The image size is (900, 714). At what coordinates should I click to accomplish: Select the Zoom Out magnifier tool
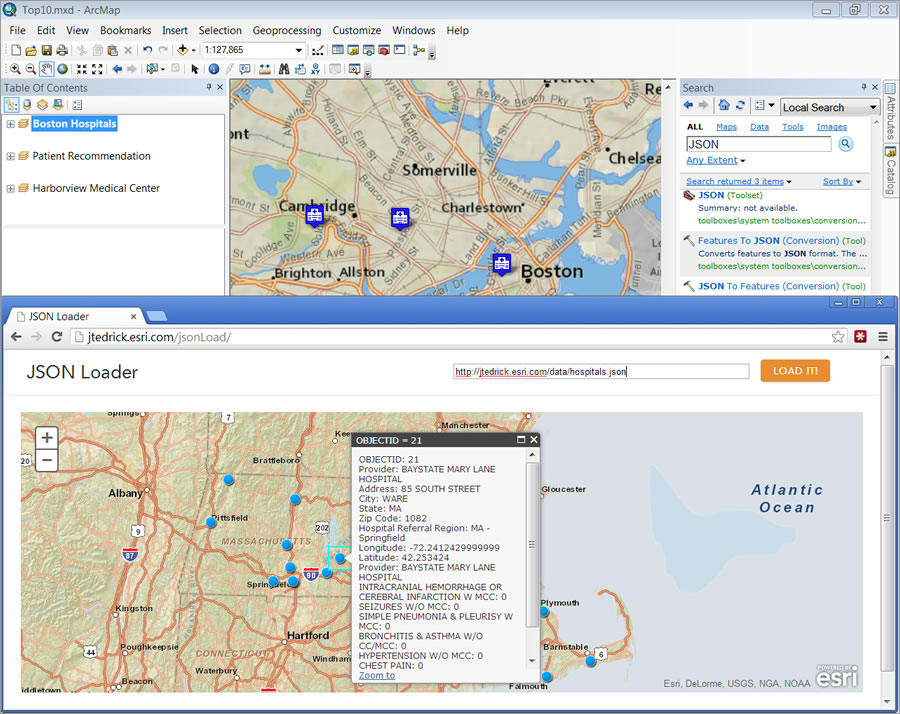tap(31, 69)
